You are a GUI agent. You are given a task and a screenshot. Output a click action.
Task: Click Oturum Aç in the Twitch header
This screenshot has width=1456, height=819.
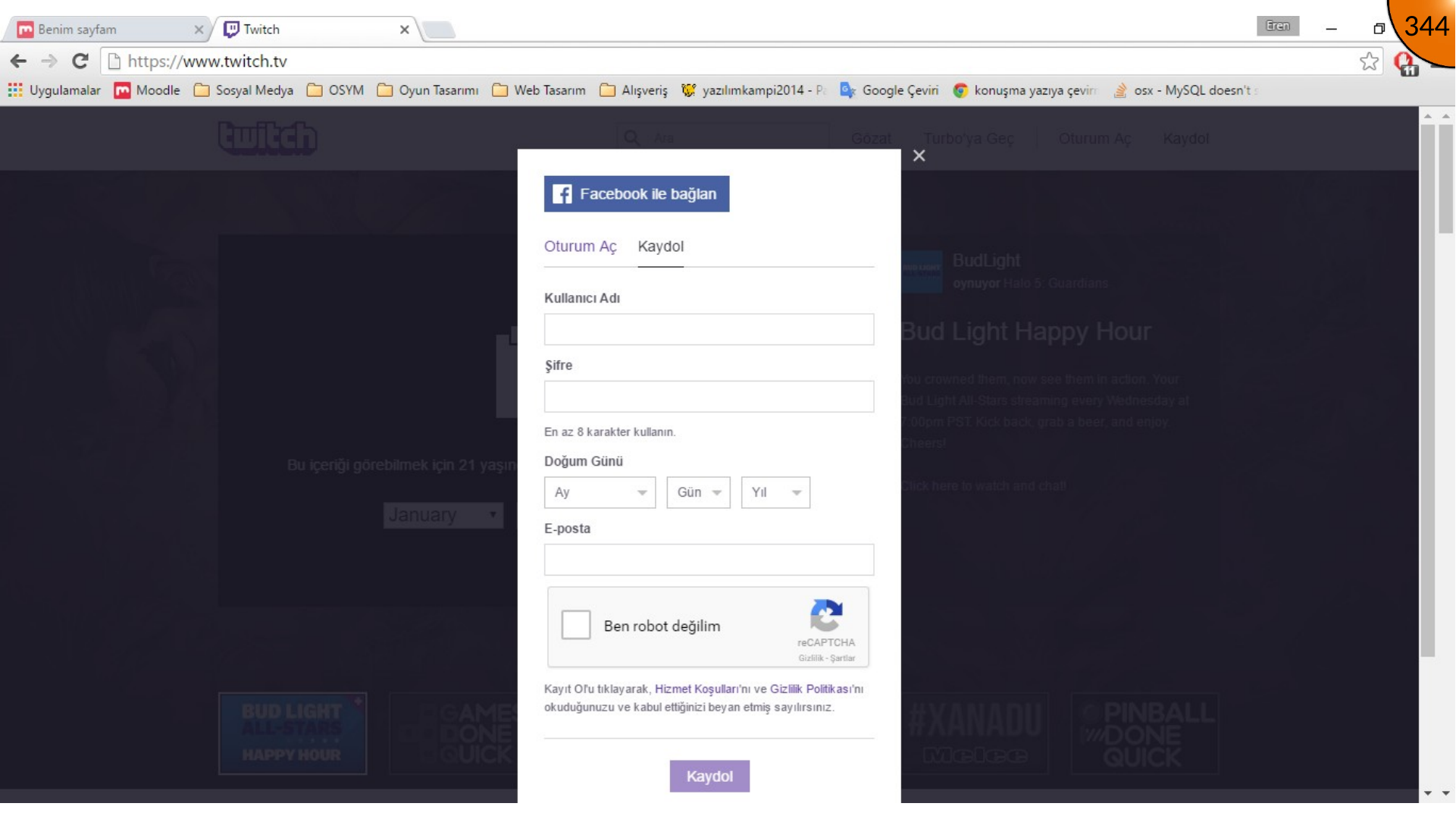click(1094, 139)
